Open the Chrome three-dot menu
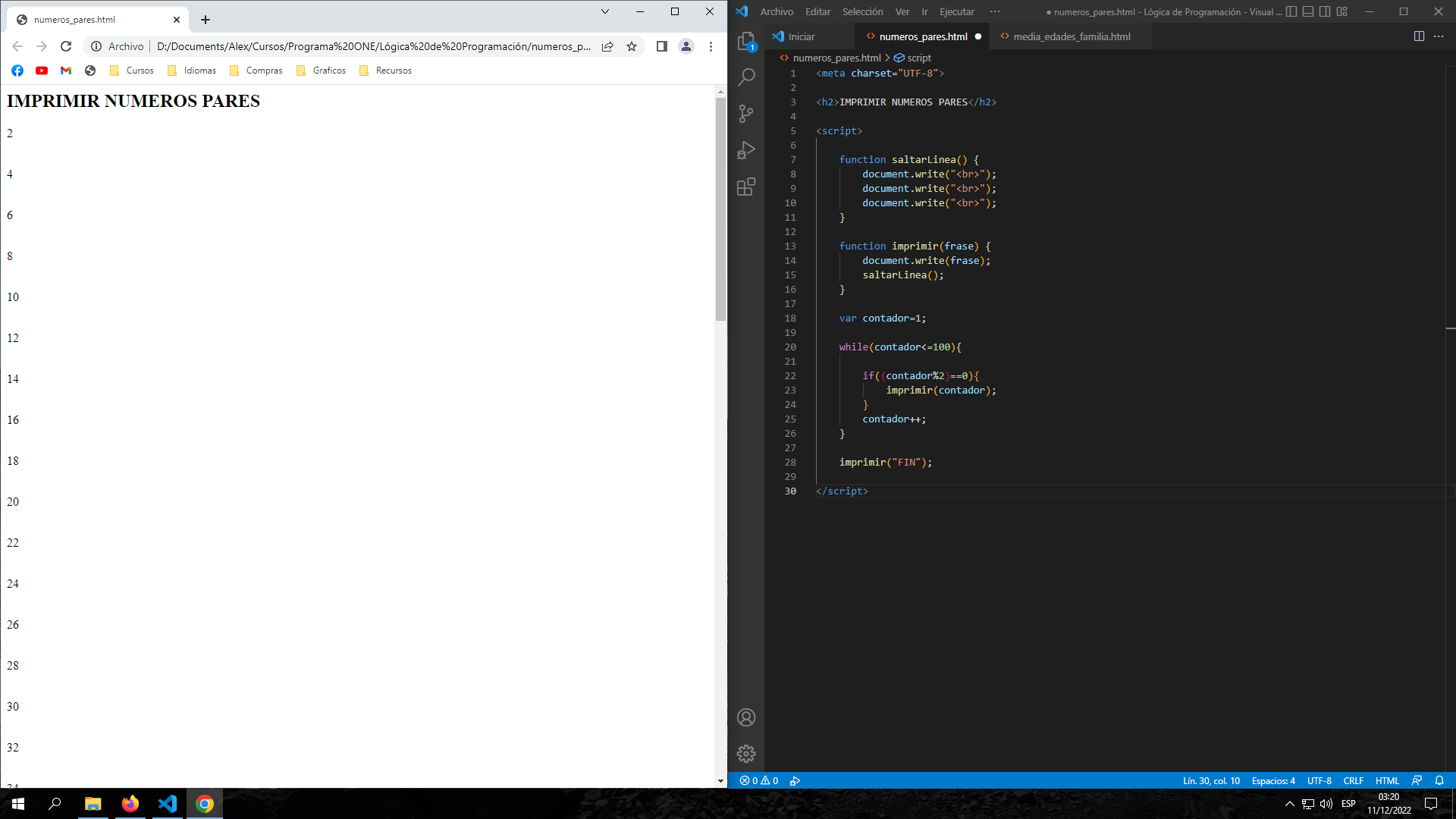The height and width of the screenshot is (819, 1456). (711, 46)
